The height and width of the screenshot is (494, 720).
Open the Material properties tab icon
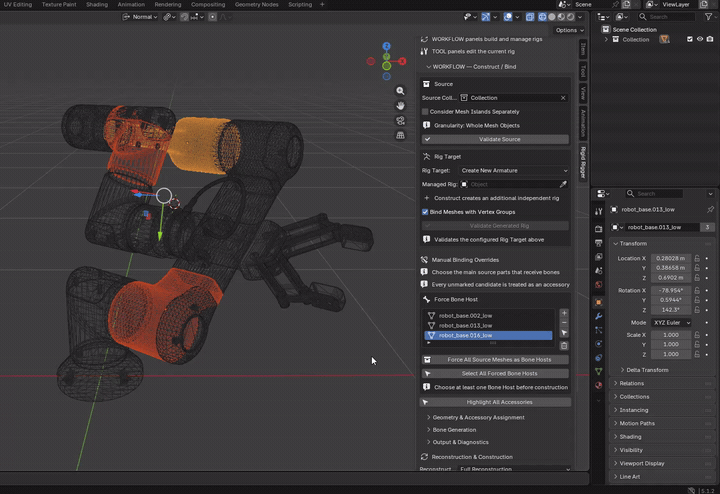coord(598,385)
